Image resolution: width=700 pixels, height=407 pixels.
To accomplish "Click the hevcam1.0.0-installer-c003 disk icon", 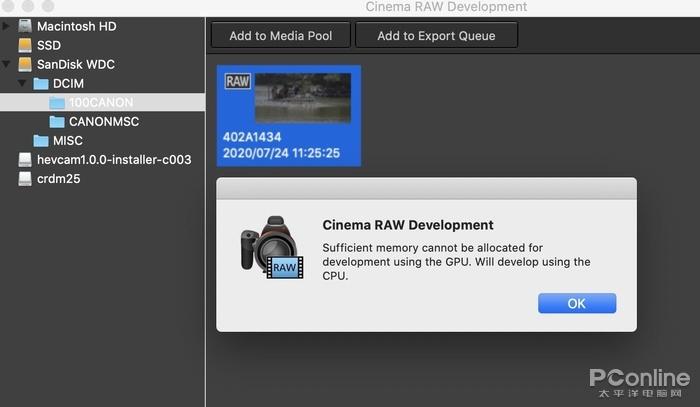I will tap(25, 159).
